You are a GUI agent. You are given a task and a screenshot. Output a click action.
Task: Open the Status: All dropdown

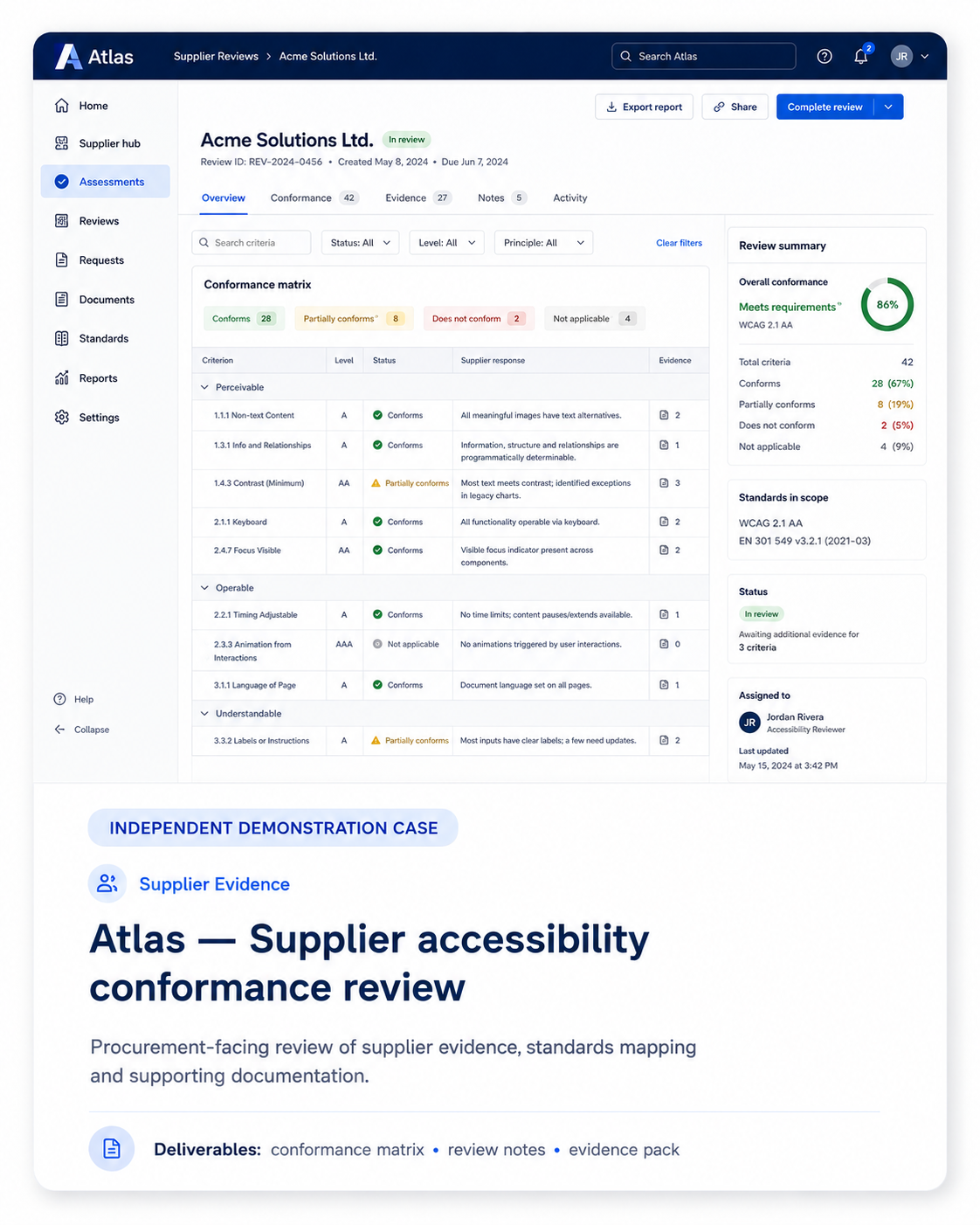(x=361, y=243)
